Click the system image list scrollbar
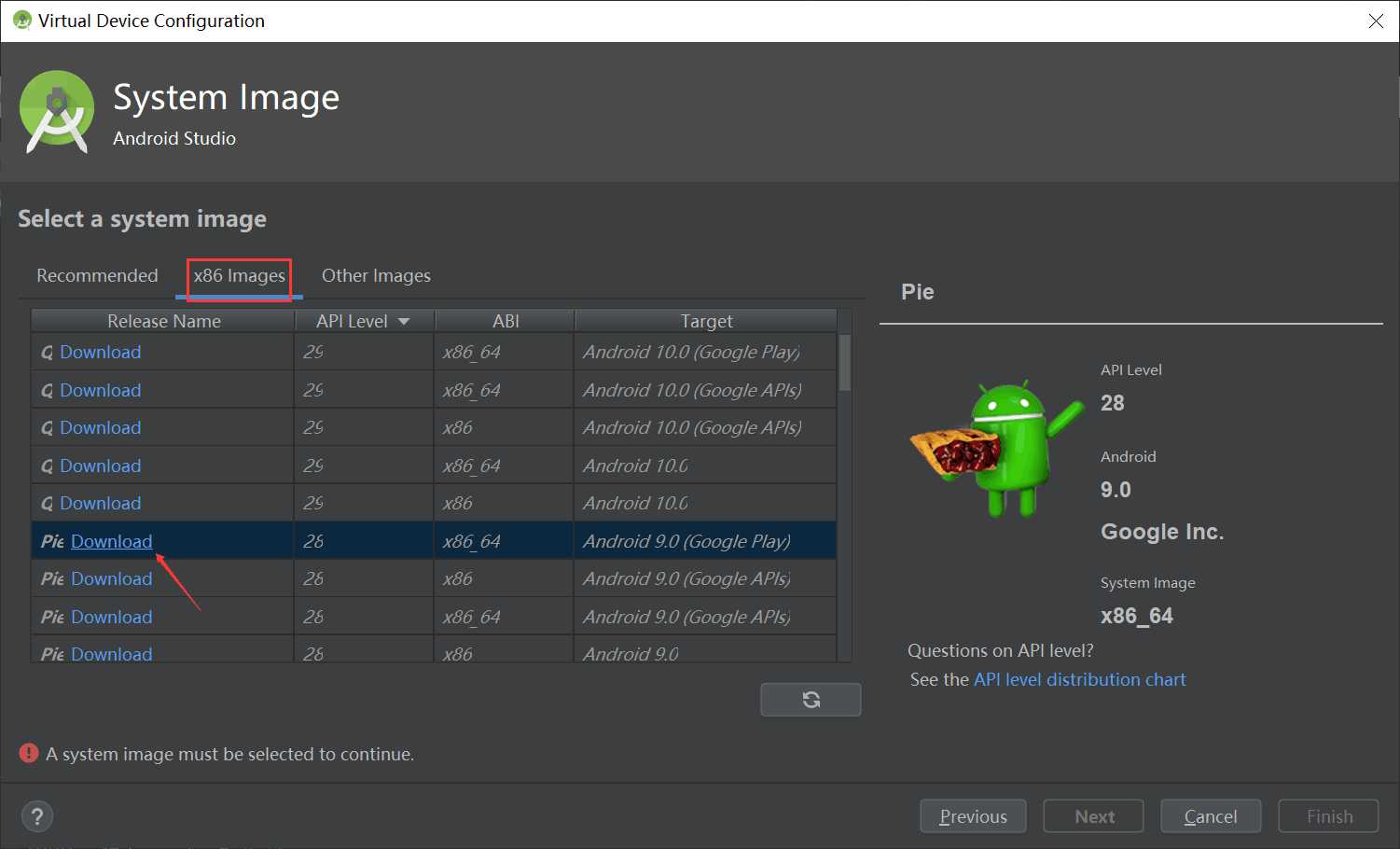1400x849 pixels. [845, 362]
